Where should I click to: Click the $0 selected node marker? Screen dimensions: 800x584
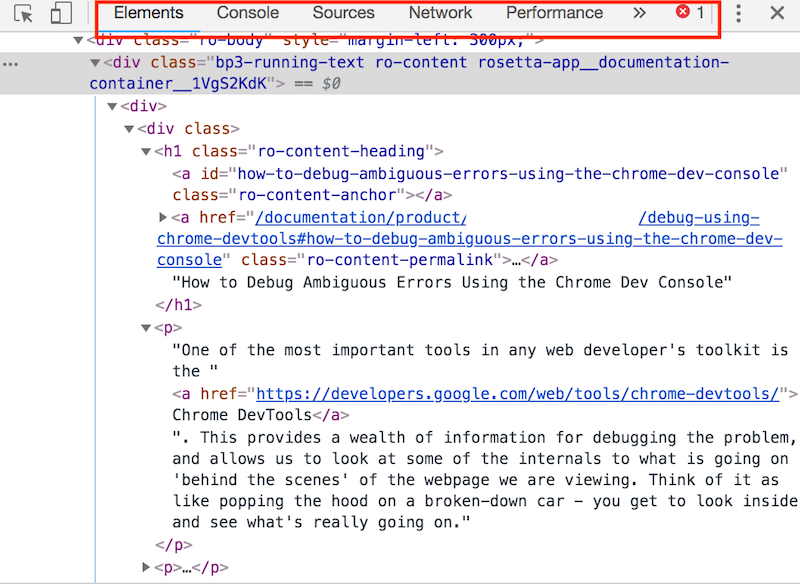pyautogui.click(x=331, y=84)
